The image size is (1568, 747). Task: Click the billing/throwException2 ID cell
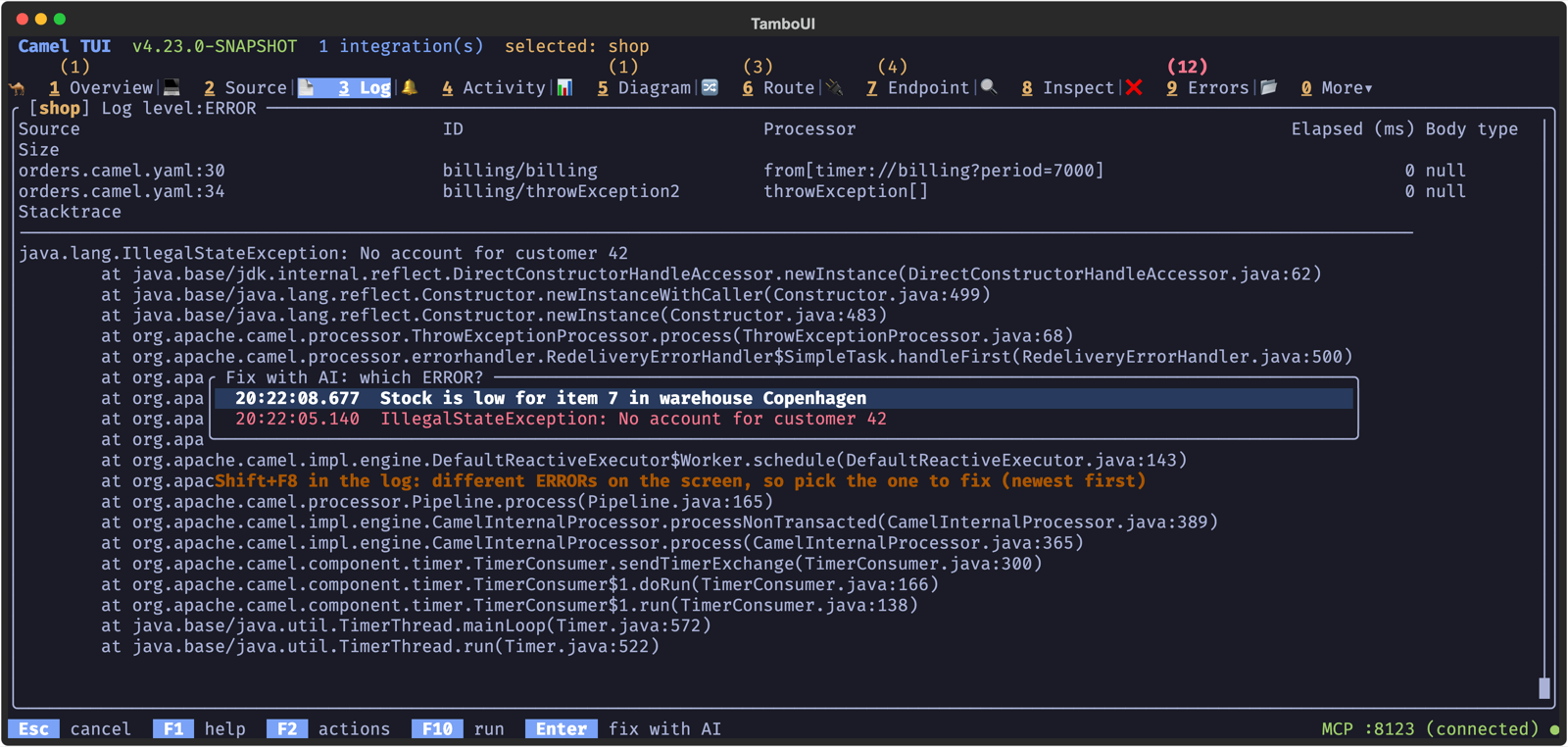(561, 191)
